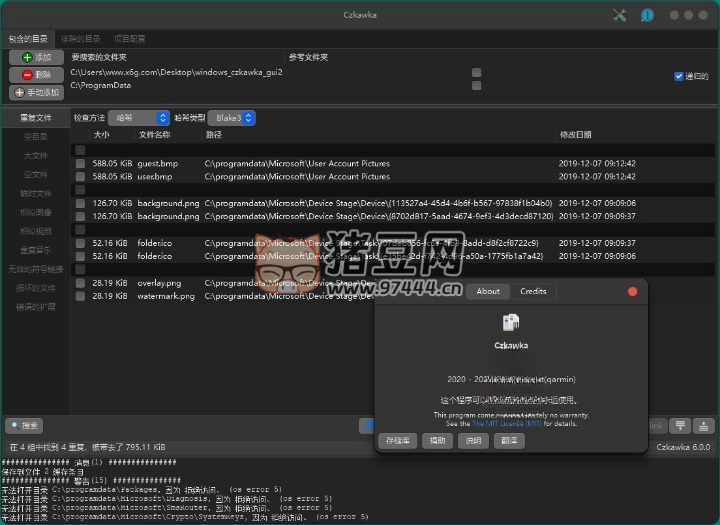Select 相似图像 in the left sidebar
Screen dimensions: 720x525
coord(36,212)
